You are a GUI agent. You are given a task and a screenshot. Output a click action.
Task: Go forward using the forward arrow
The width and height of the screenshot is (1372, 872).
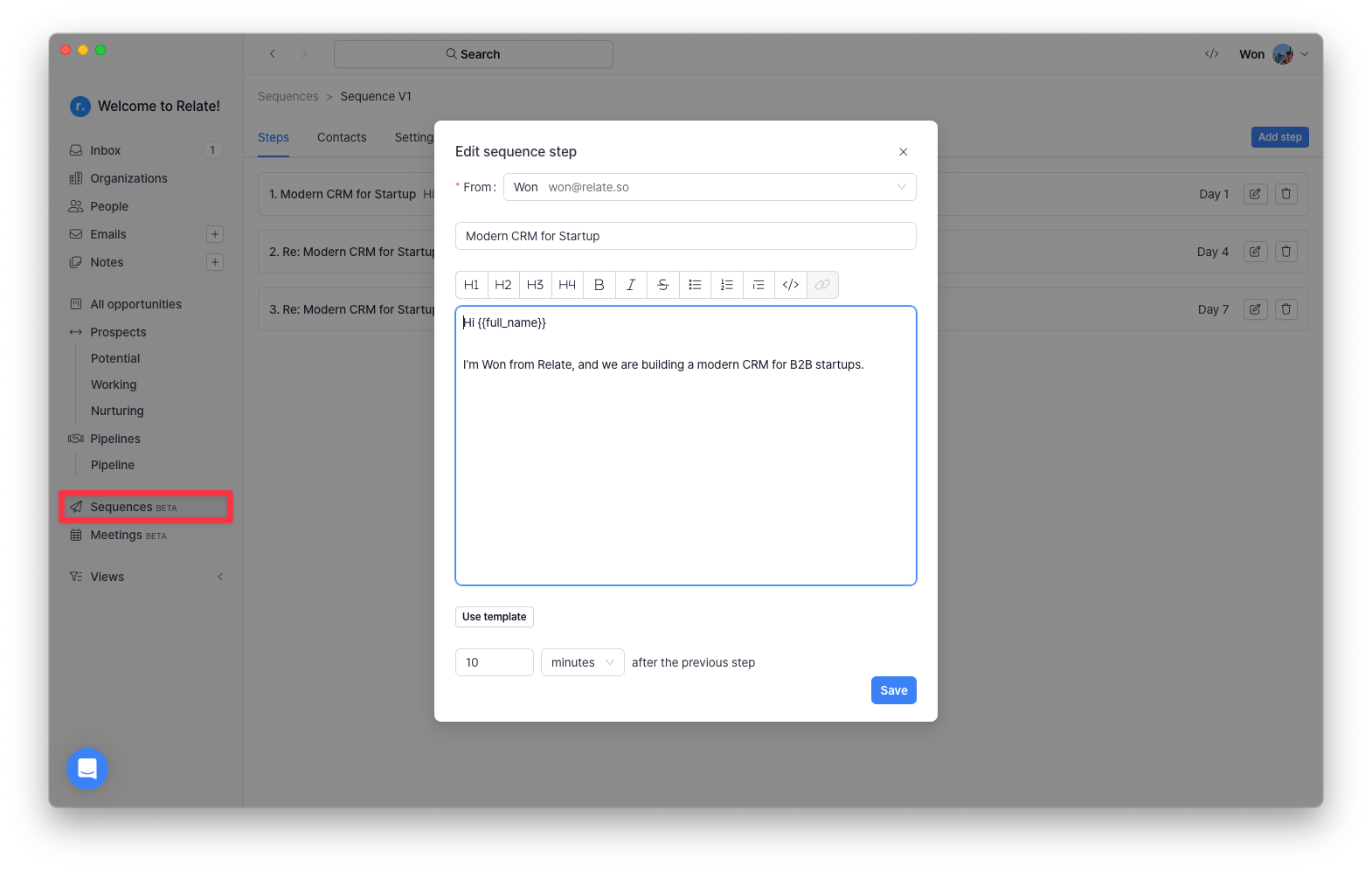[x=304, y=54]
